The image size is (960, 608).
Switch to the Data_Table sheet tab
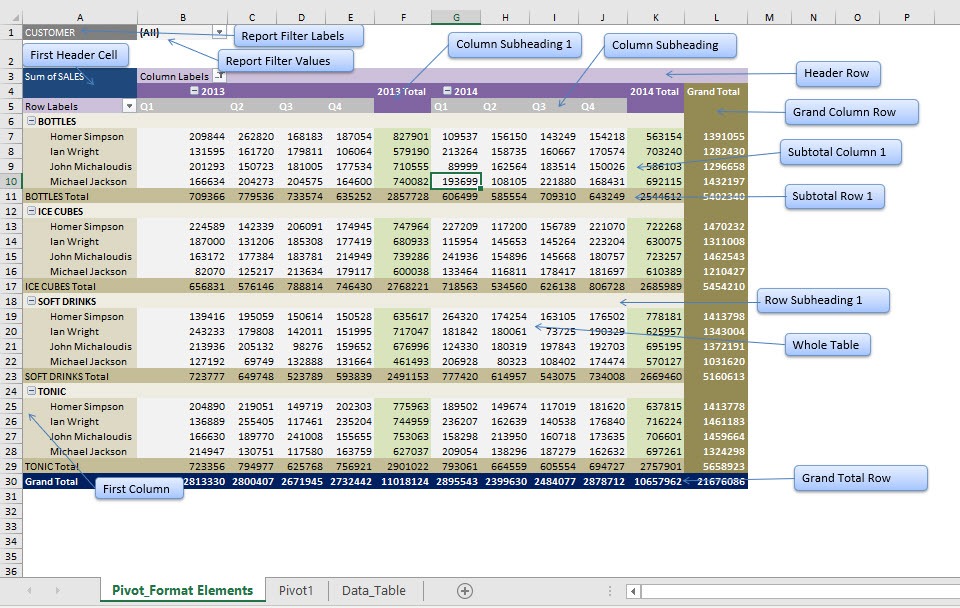click(374, 590)
